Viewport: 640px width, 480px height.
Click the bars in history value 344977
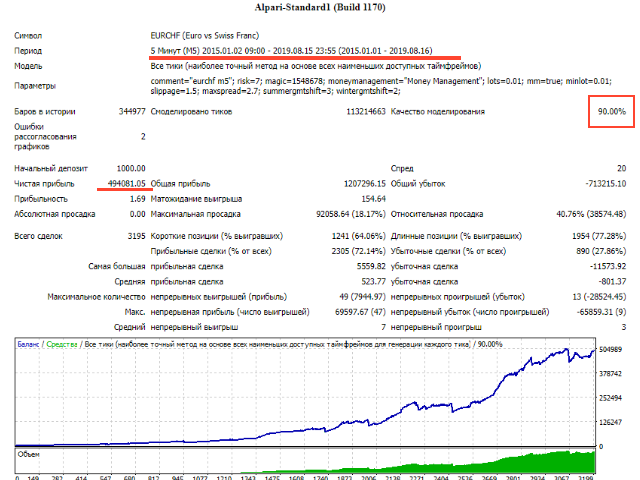[x=132, y=111]
